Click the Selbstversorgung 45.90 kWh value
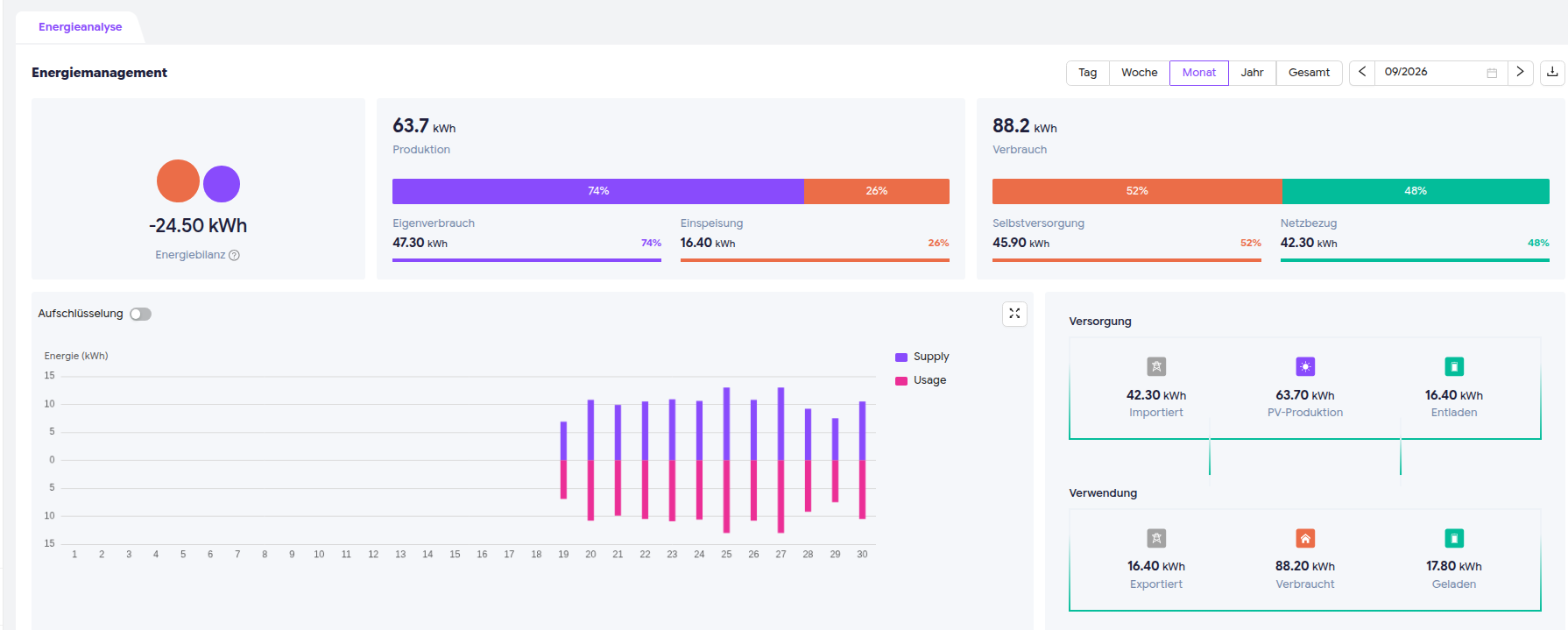This screenshot has width=1568, height=630. click(x=1021, y=243)
